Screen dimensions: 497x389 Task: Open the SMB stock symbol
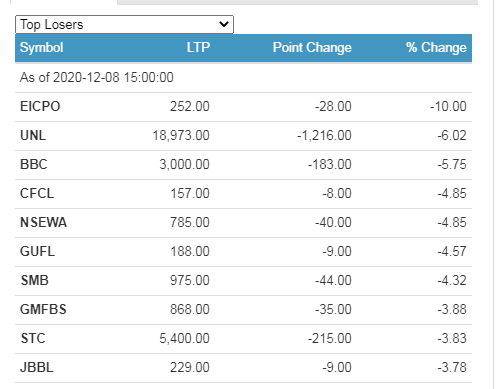click(35, 281)
